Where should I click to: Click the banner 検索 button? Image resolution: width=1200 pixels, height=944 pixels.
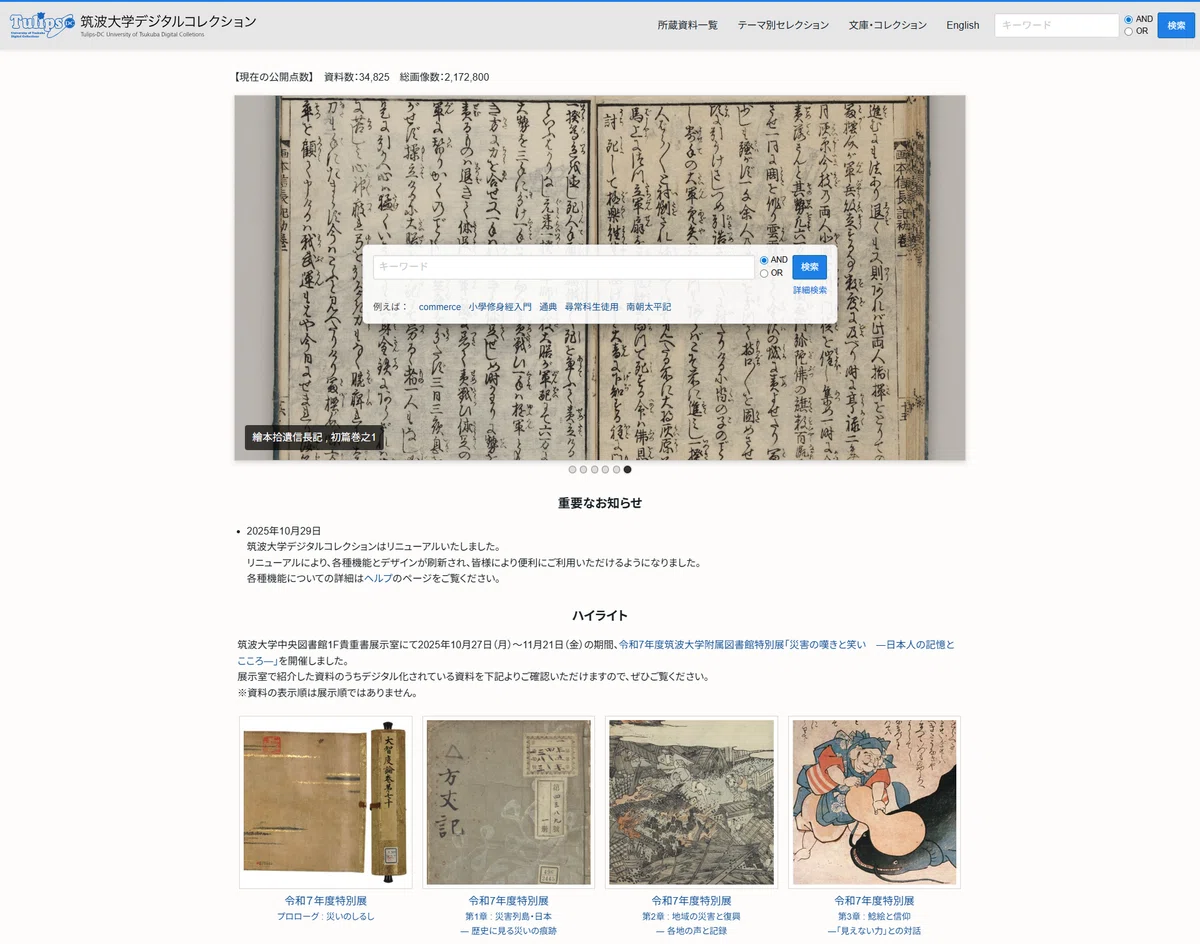pos(810,267)
